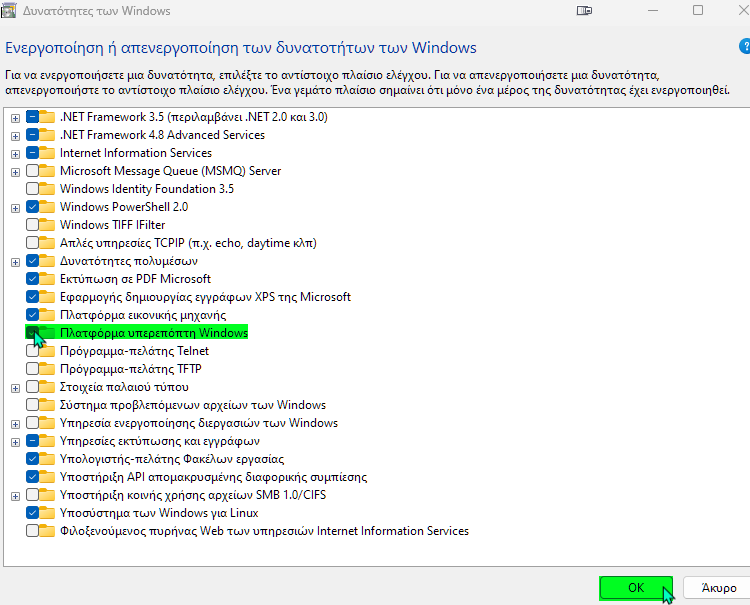Screen dimensions: 750x605
Task: Enable the Microsoft Message Queue (MSMQ) Server checkbox
Action: (33, 171)
